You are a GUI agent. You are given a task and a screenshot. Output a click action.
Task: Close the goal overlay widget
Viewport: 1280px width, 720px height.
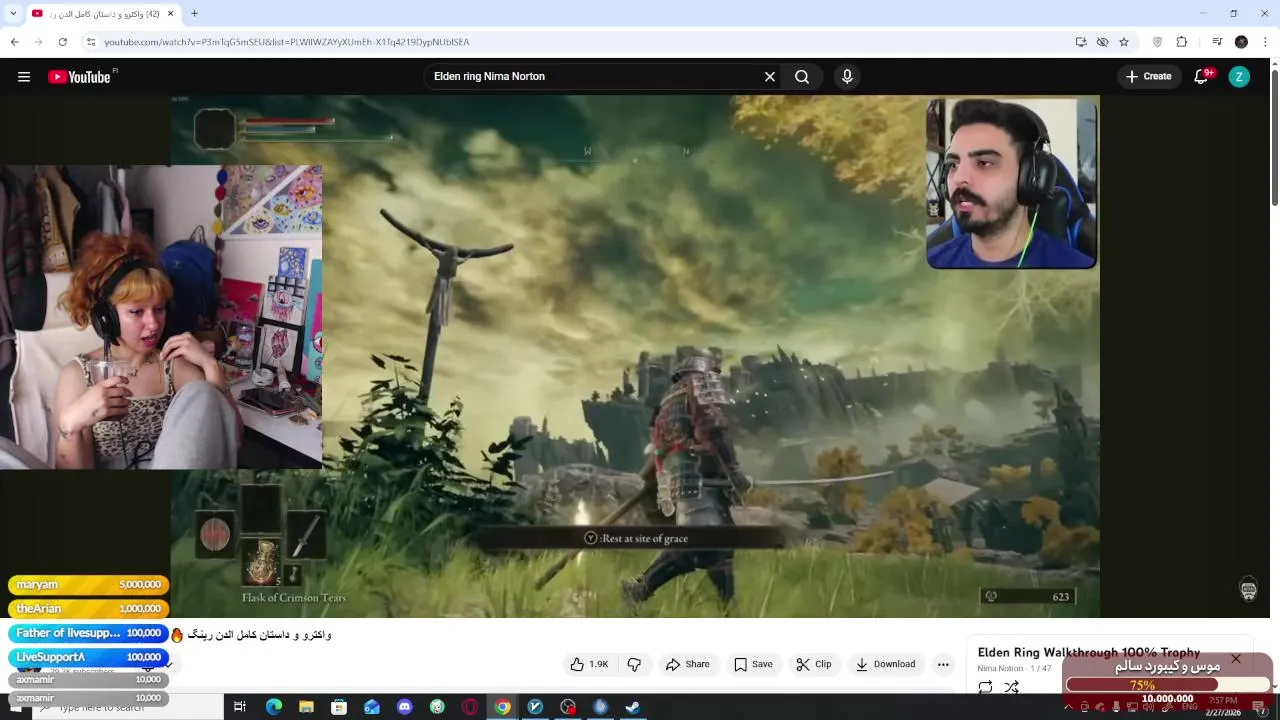[x=1236, y=659]
